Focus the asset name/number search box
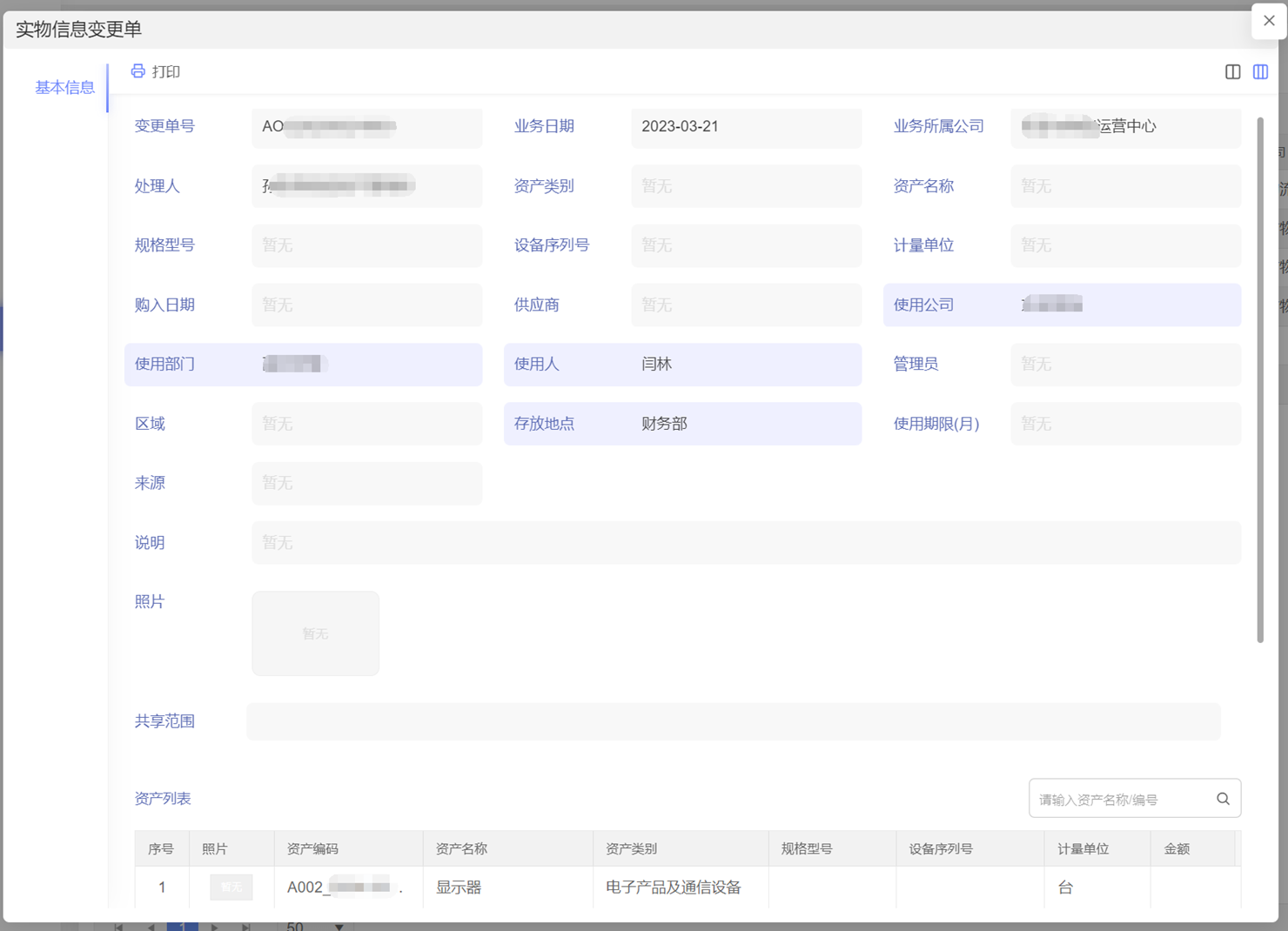This screenshot has height=931, width=1288. [1121, 799]
